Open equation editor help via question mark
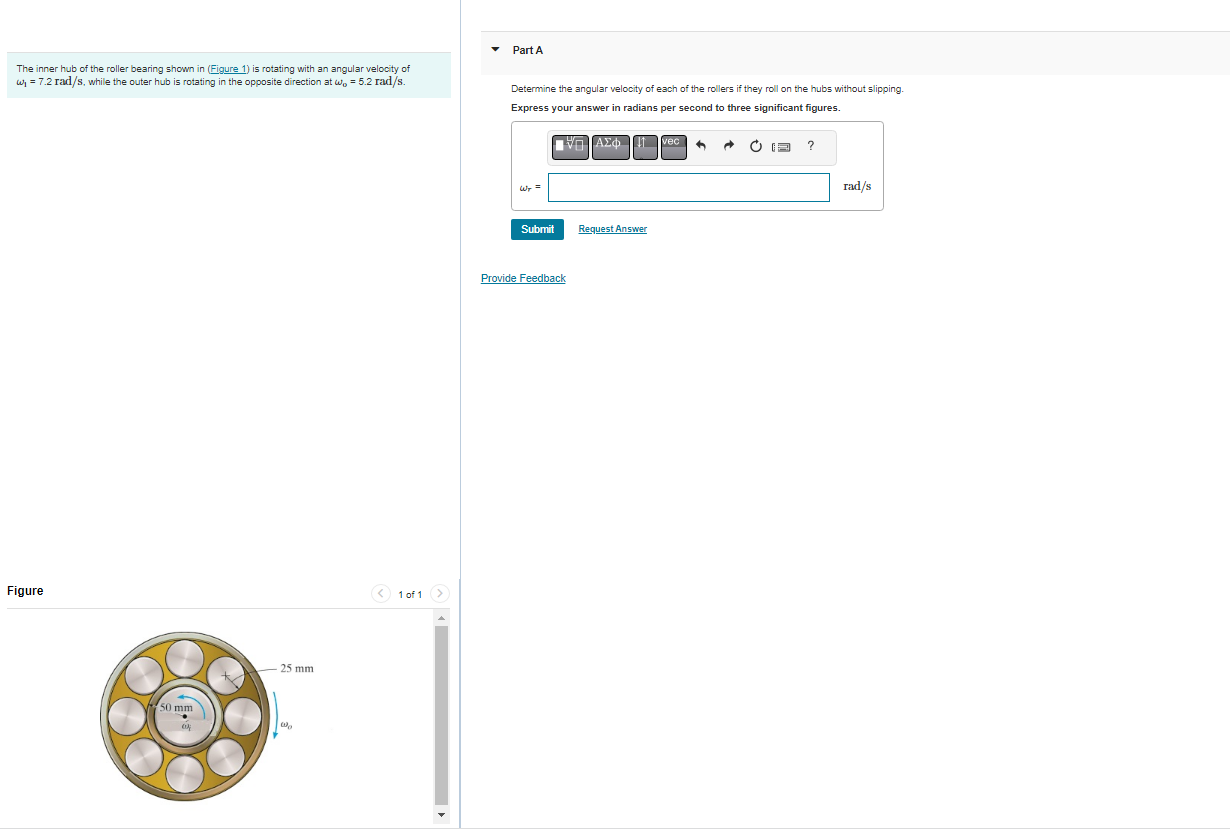This screenshot has width=1230, height=831. [810, 146]
